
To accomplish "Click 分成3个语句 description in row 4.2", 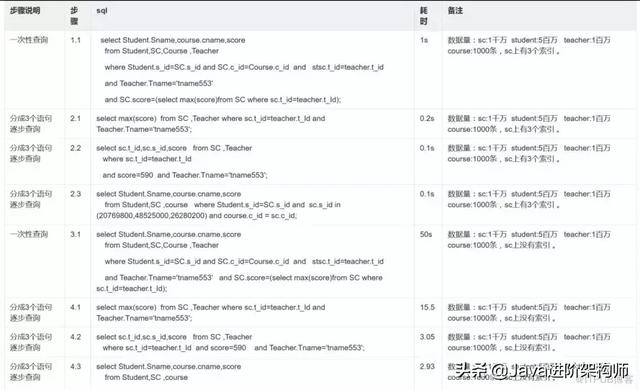I will (x=31, y=342).
